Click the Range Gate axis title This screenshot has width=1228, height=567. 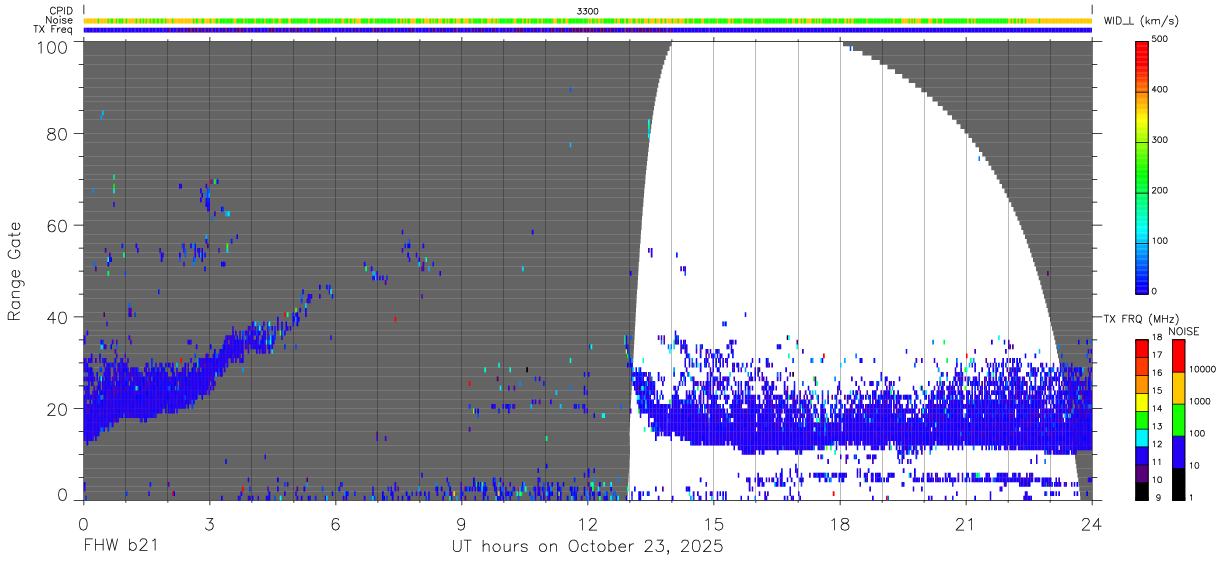(x=15, y=272)
